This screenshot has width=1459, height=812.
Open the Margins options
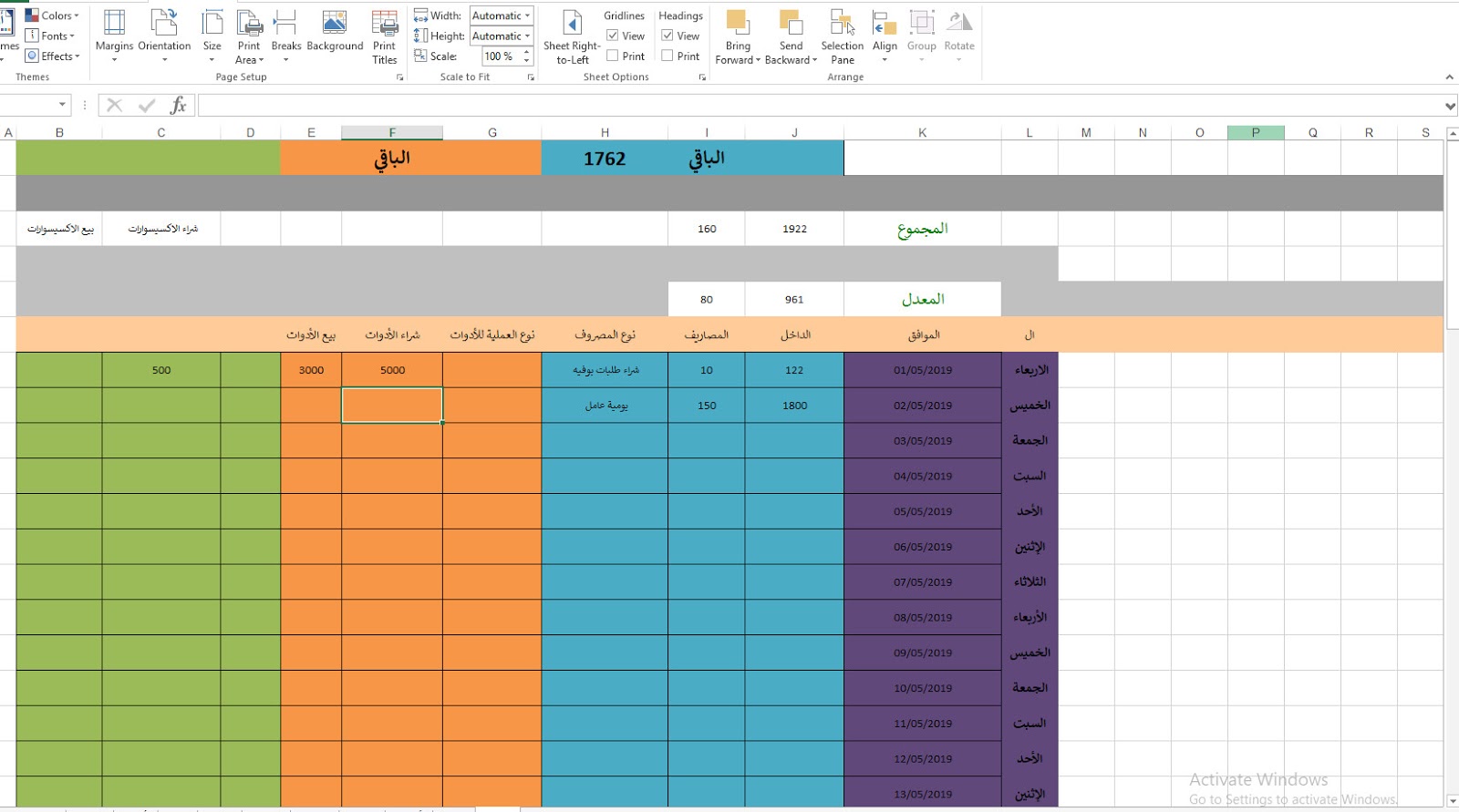point(114,35)
